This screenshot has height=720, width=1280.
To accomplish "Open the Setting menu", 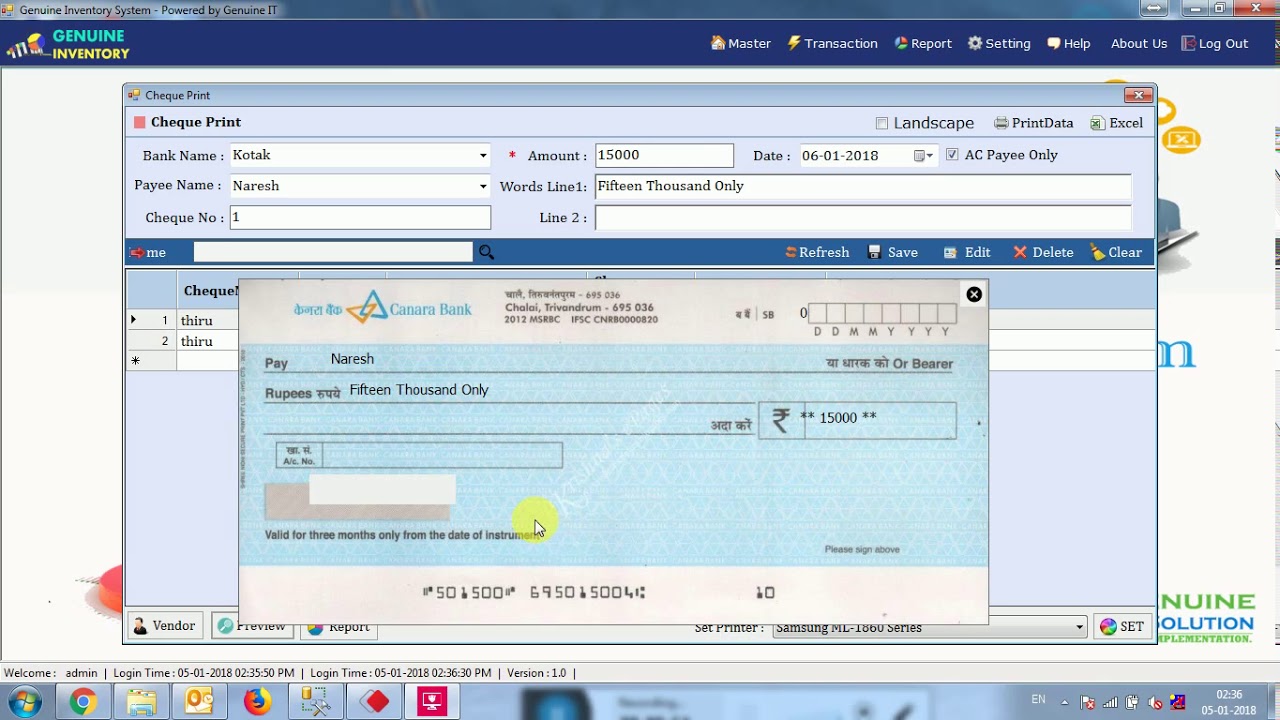I will [x=999, y=43].
